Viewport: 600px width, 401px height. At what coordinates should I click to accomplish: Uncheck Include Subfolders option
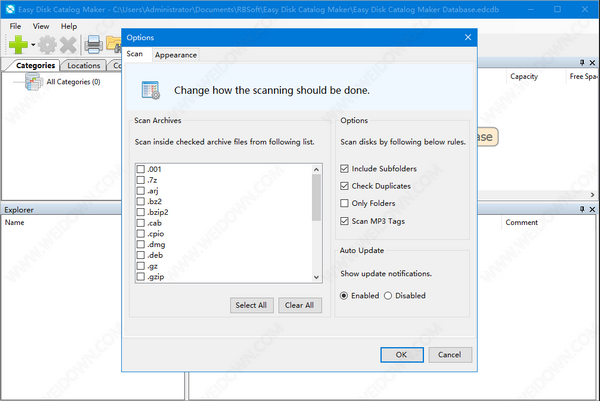344,168
